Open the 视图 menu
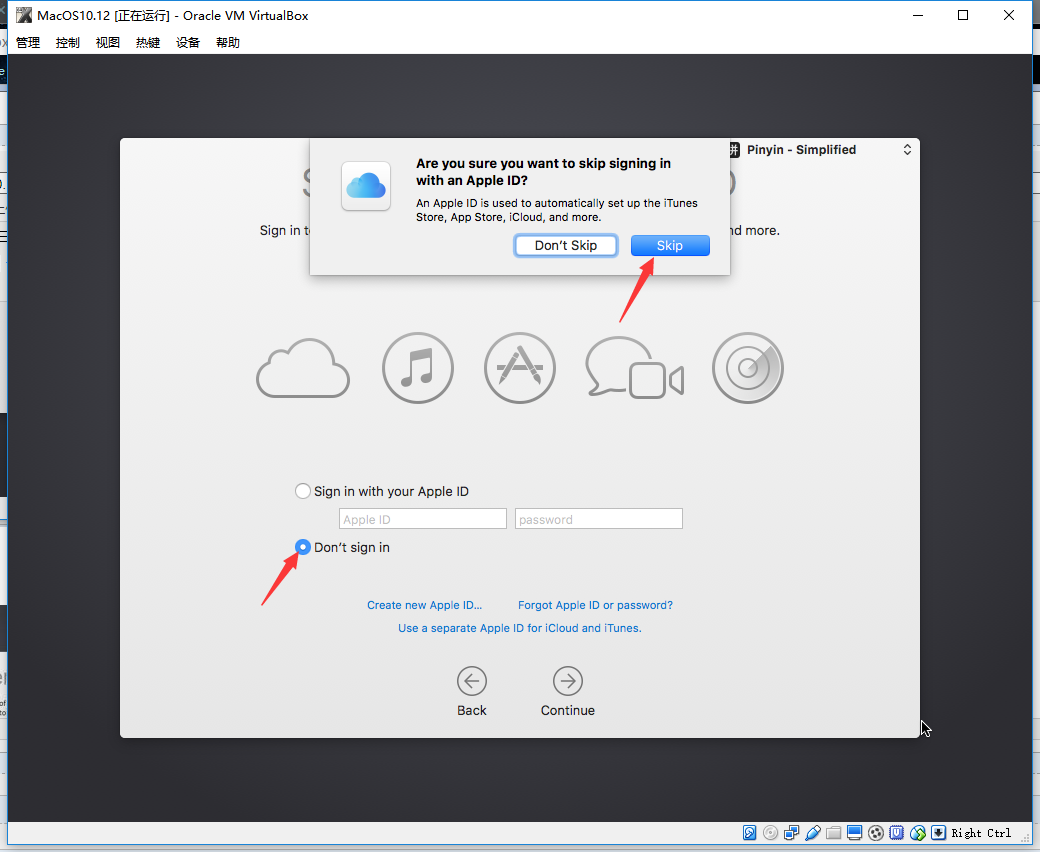Viewport: 1040px width, 852px height. pyautogui.click(x=107, y=42)
